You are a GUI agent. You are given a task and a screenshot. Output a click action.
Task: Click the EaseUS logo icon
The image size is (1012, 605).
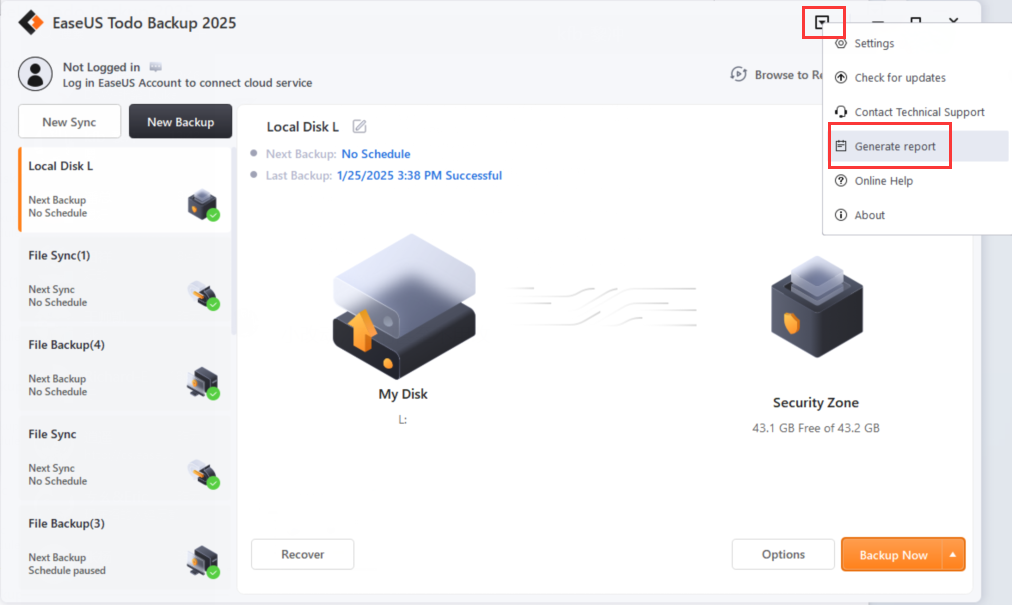point(30,23)
